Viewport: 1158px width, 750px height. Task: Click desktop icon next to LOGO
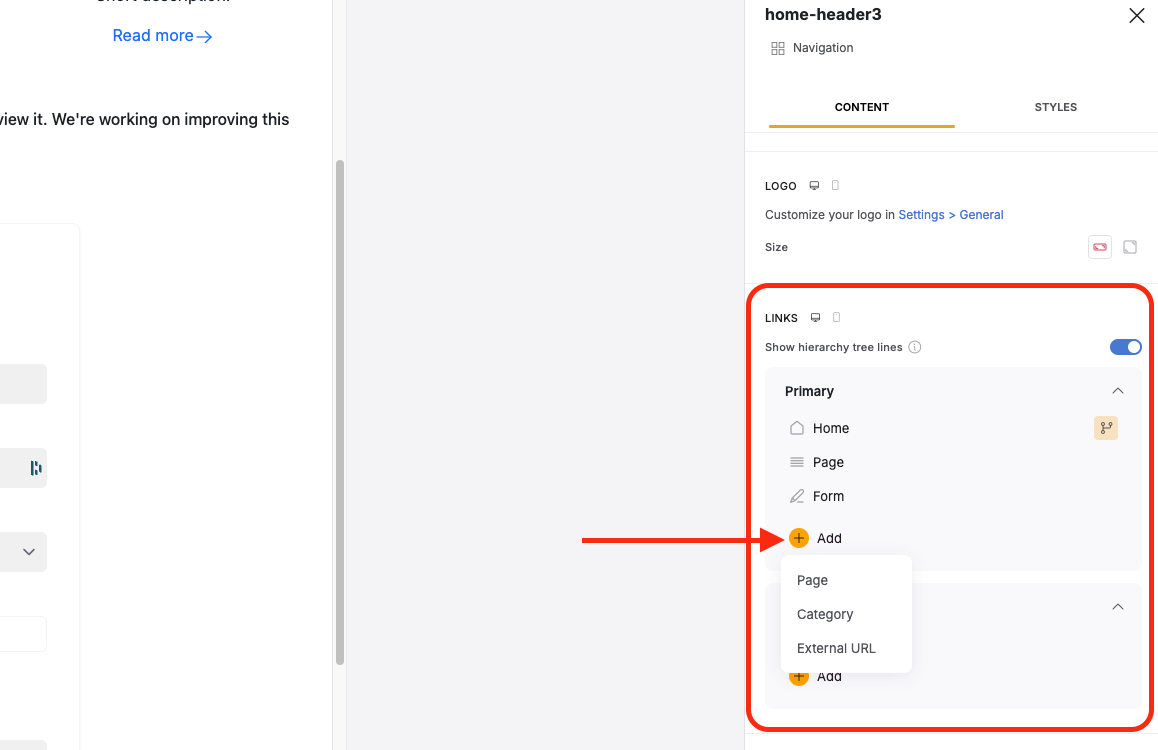click(815, 185)
